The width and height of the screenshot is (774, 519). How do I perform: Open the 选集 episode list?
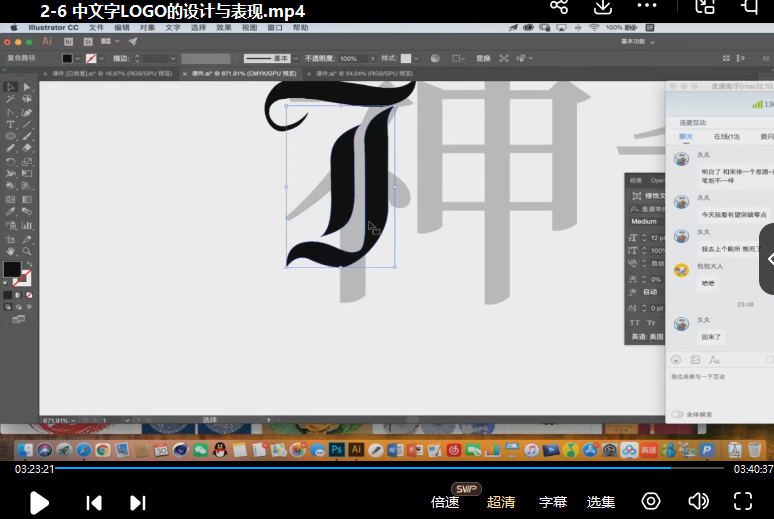[x=601, y=502]
